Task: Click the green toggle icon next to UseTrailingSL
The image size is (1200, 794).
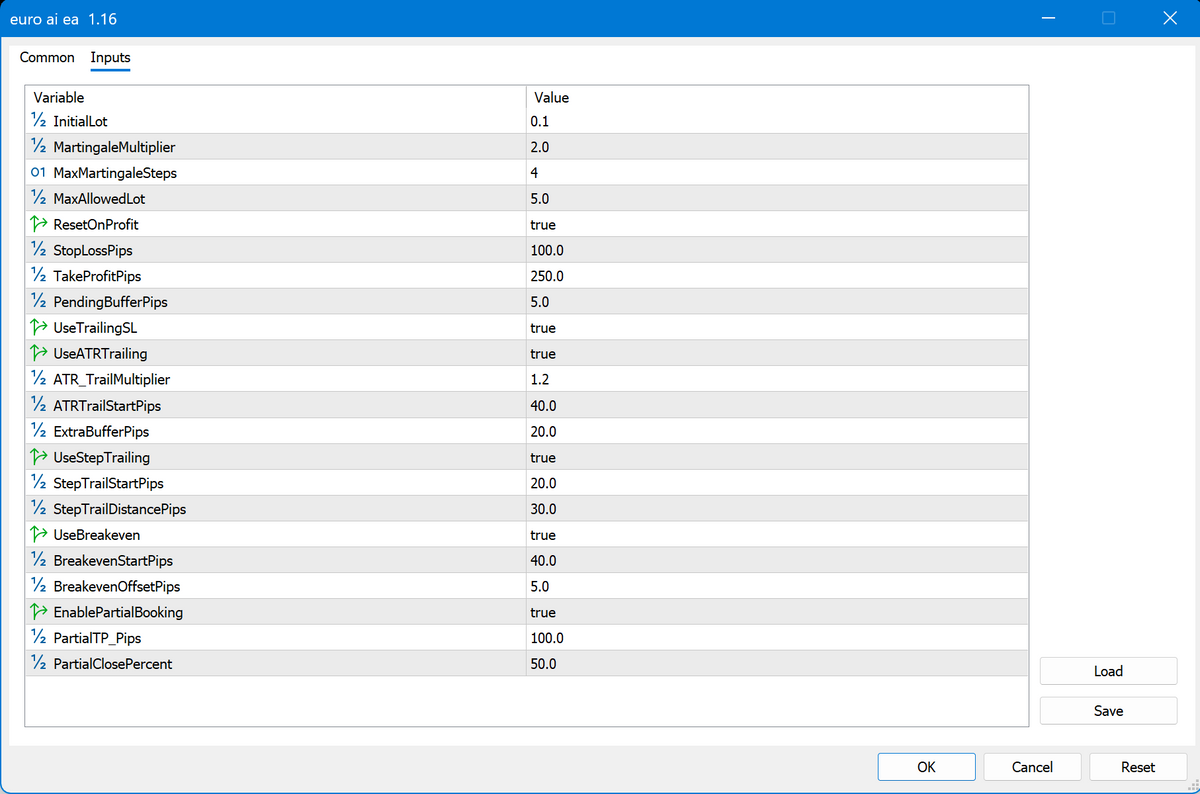Action: (x=38, y=327)
